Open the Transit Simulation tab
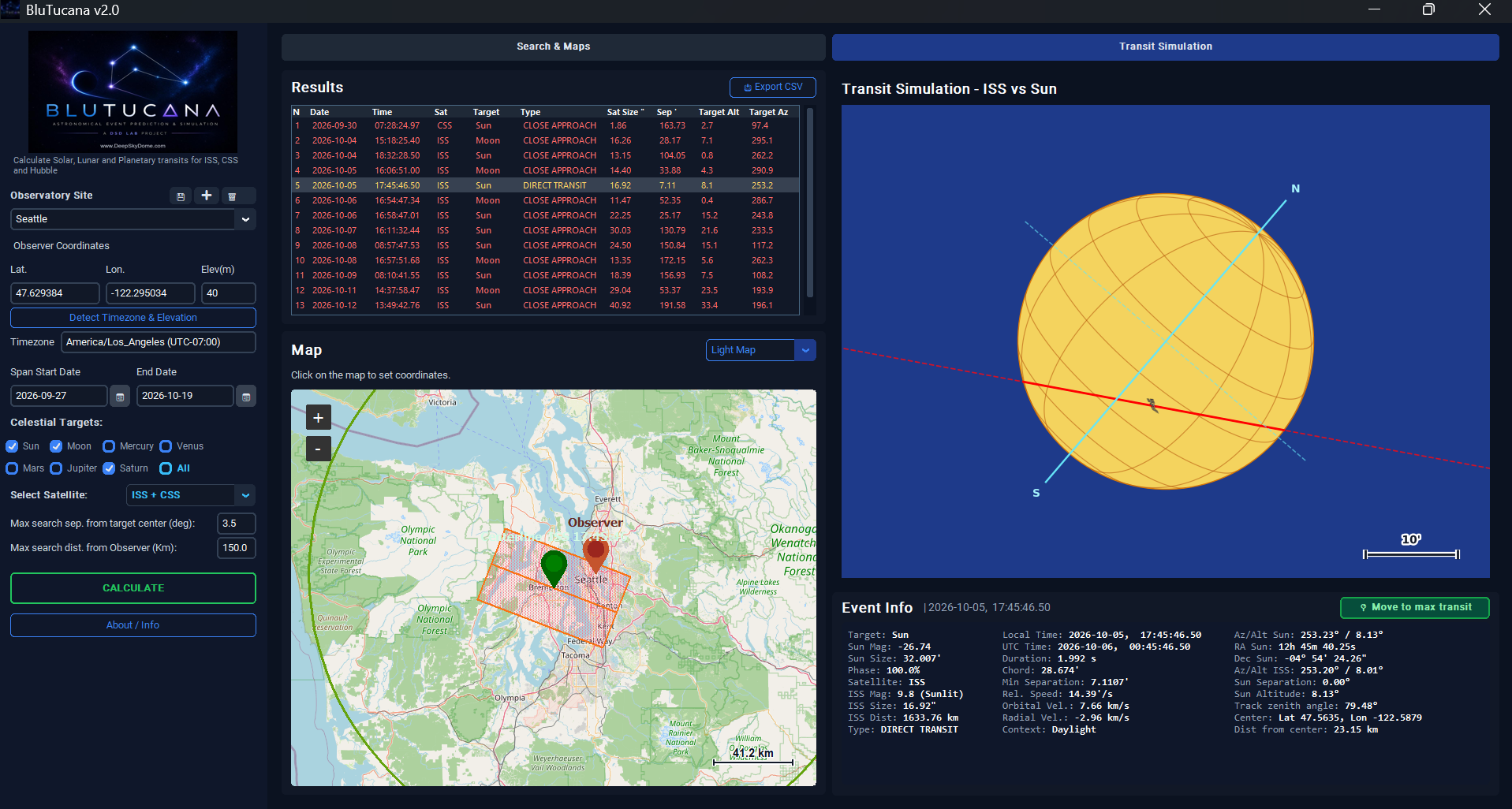 pos(1165,47)
